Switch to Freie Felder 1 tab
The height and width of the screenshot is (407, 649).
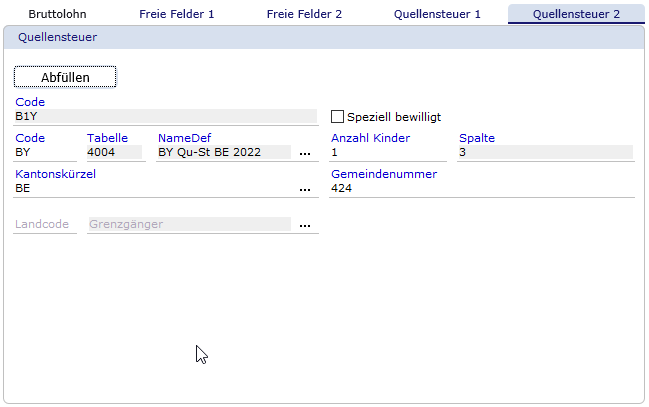pos(176,15)
